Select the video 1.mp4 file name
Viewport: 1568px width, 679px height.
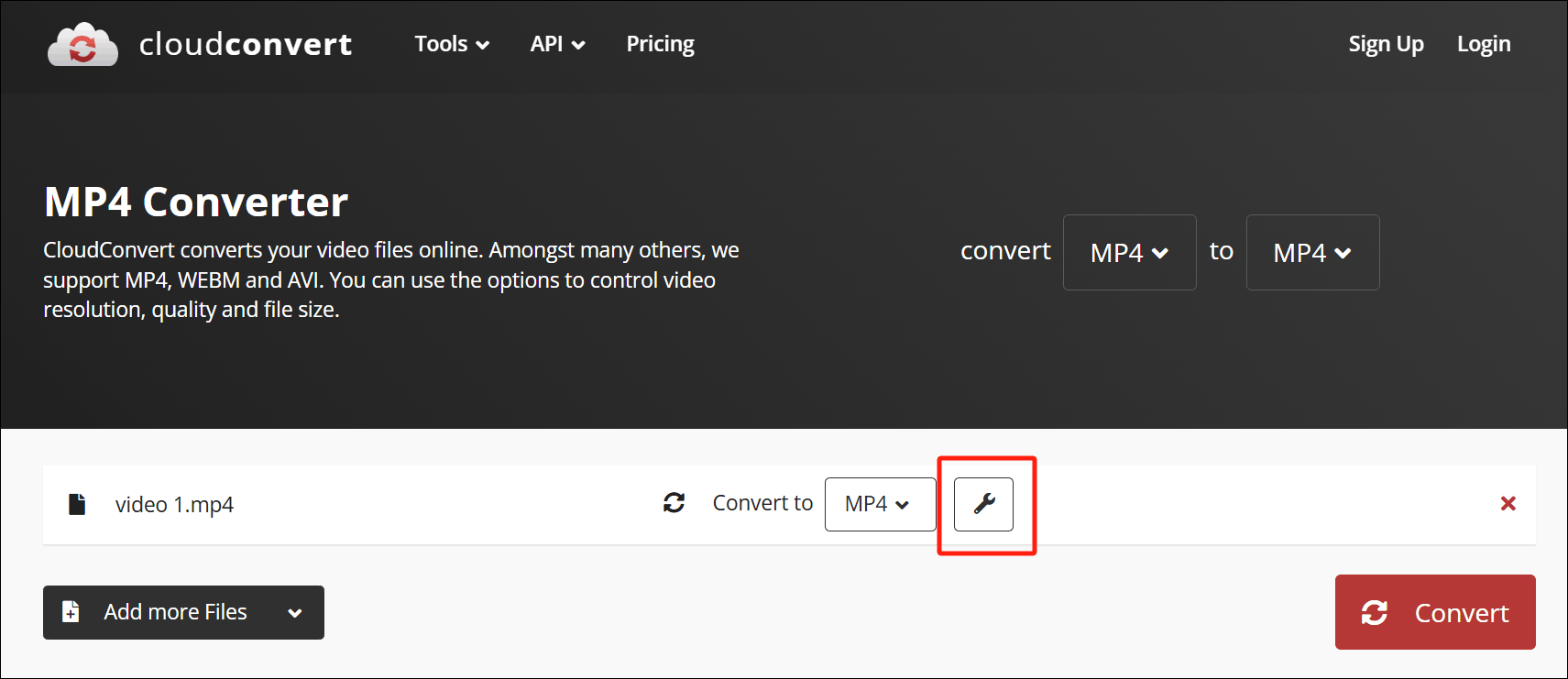click(174, 505)
